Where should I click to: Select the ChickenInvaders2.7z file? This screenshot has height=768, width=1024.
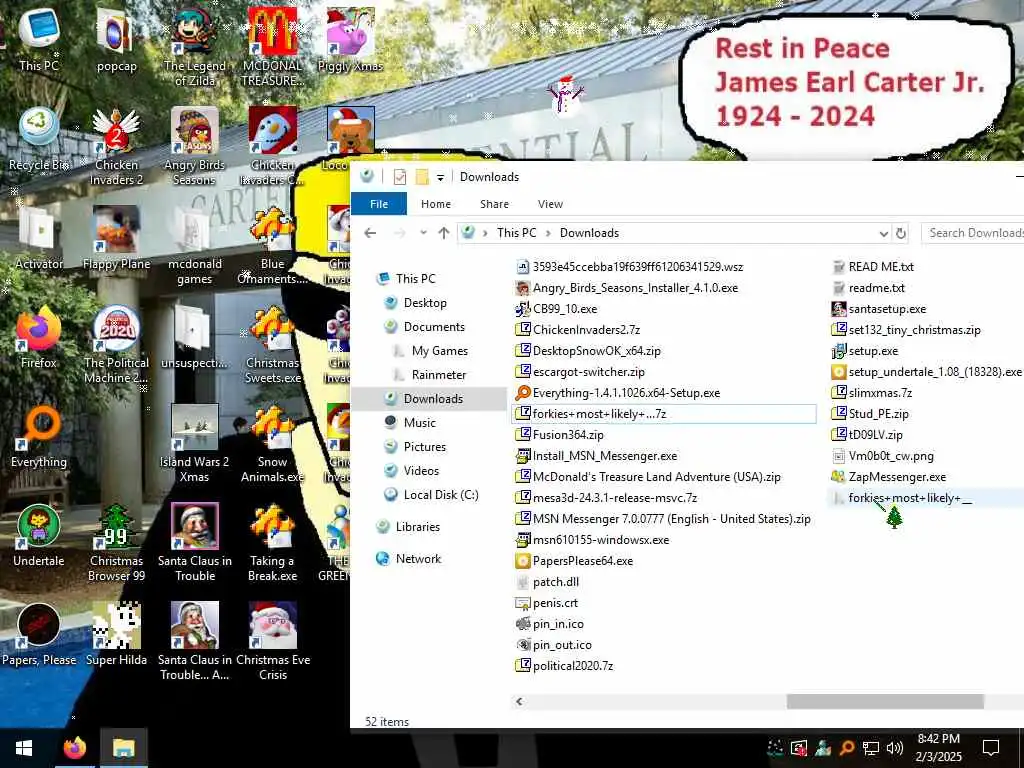click(586, 330)
